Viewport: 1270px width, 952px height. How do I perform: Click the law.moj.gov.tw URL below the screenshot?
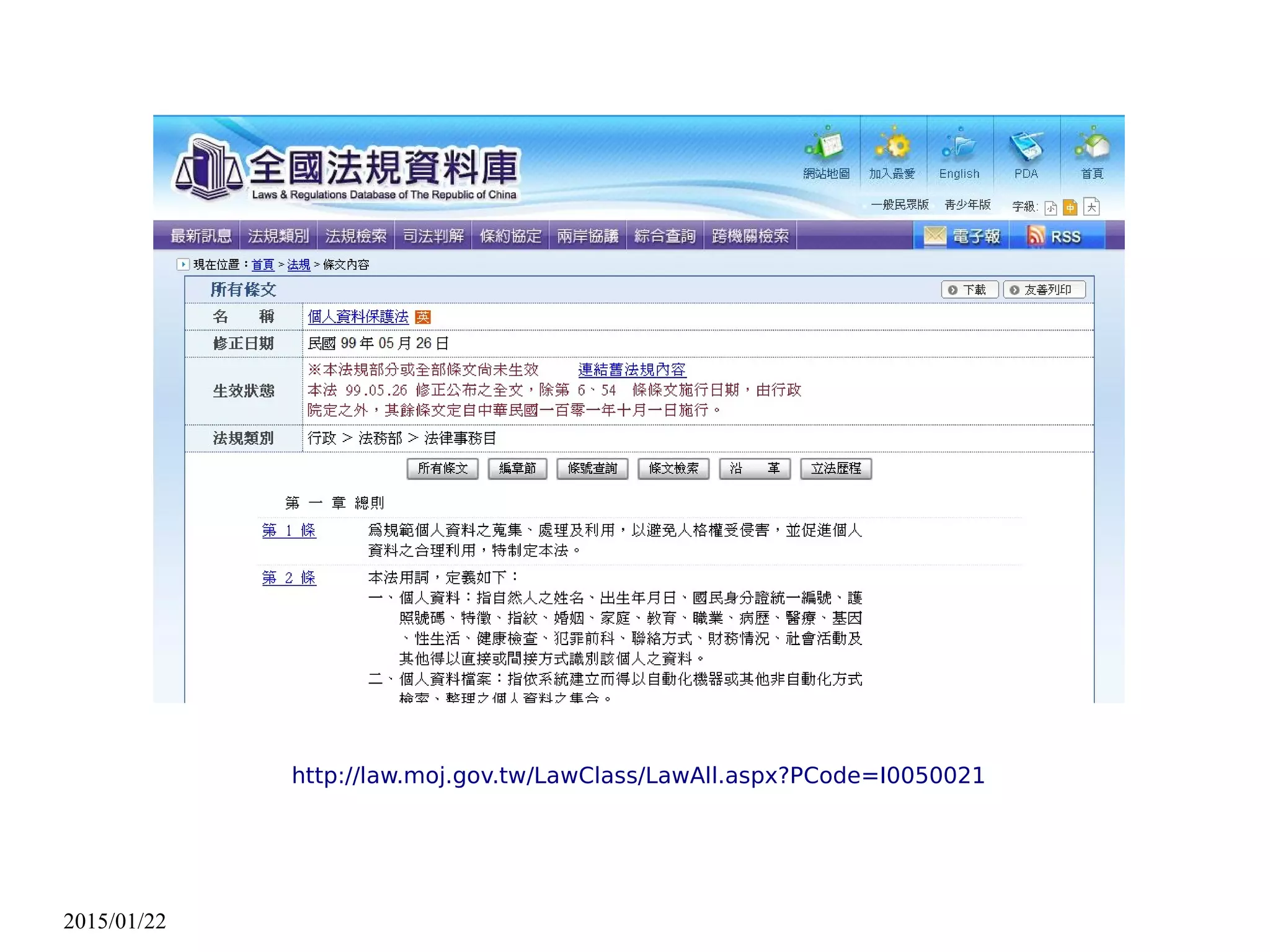[x=638, y=775]
